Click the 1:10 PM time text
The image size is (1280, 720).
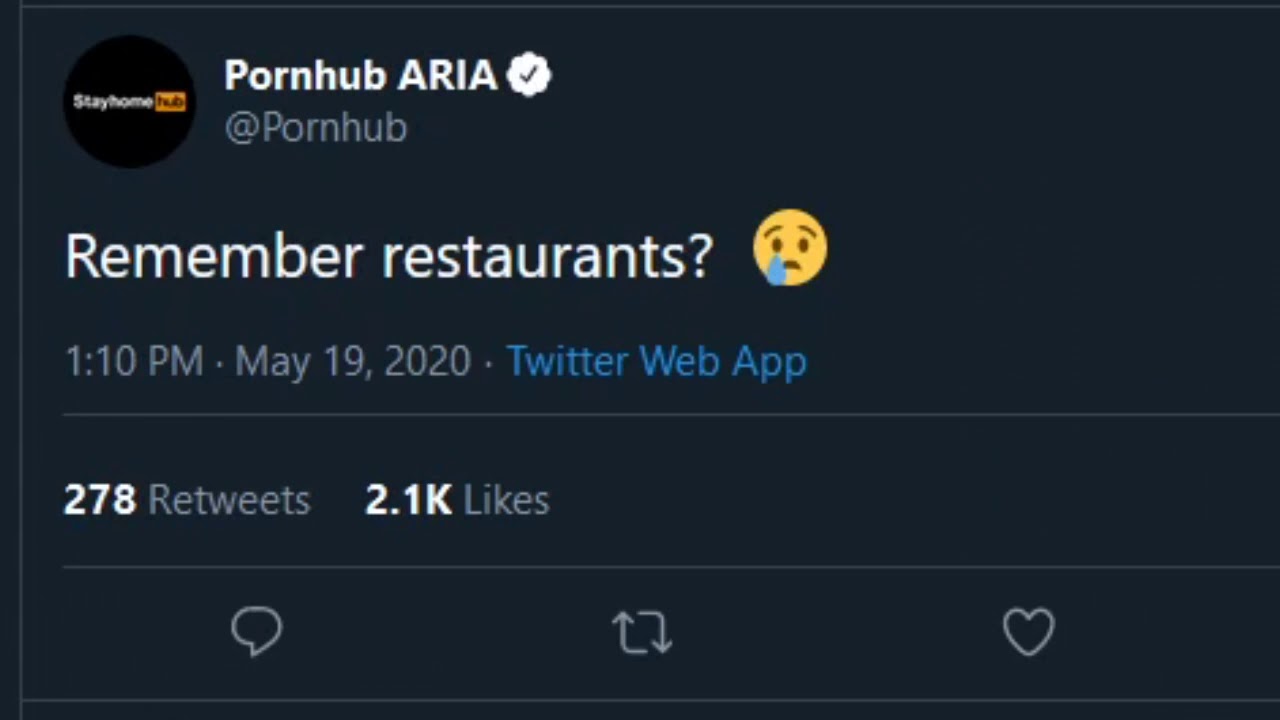[x=134, y=361]
